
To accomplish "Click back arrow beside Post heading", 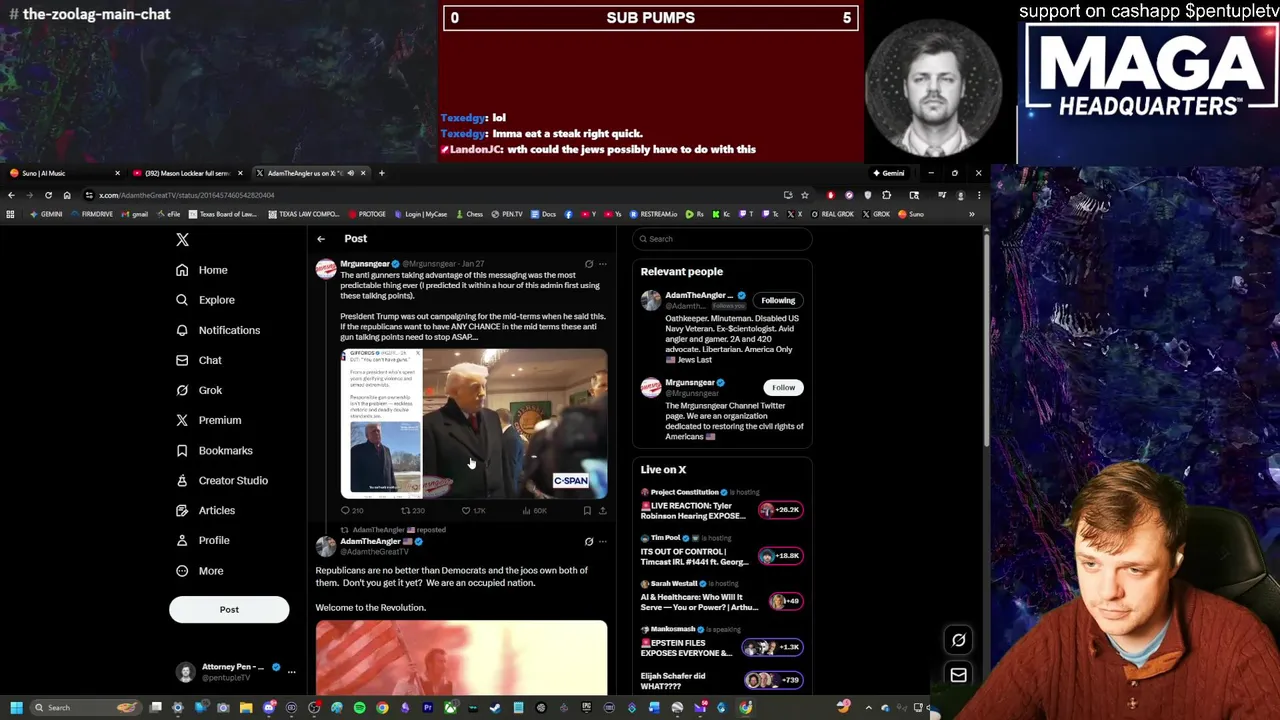I will click(x=321, y=239).
